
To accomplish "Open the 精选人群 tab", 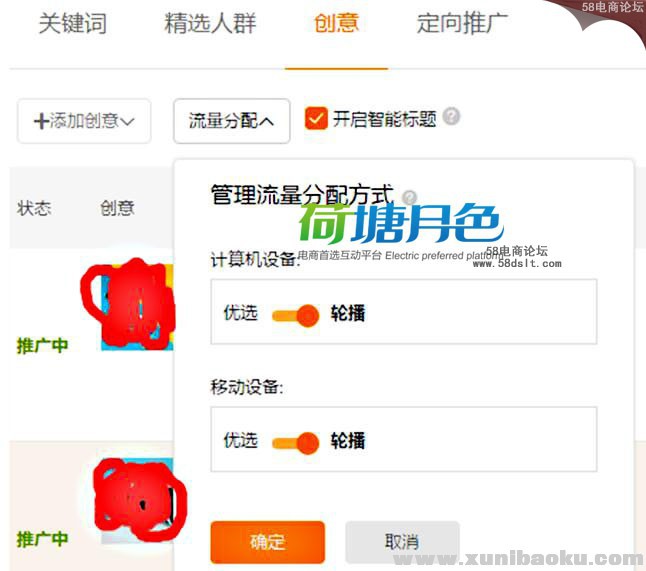I will pos(210,23).
